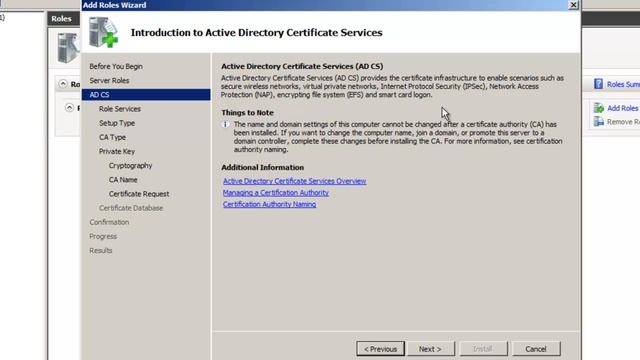The width and height of the screenshot is (640, 360).
Task: Select Setup Type step
Action: pyautogui.click(x=117, y=123)
